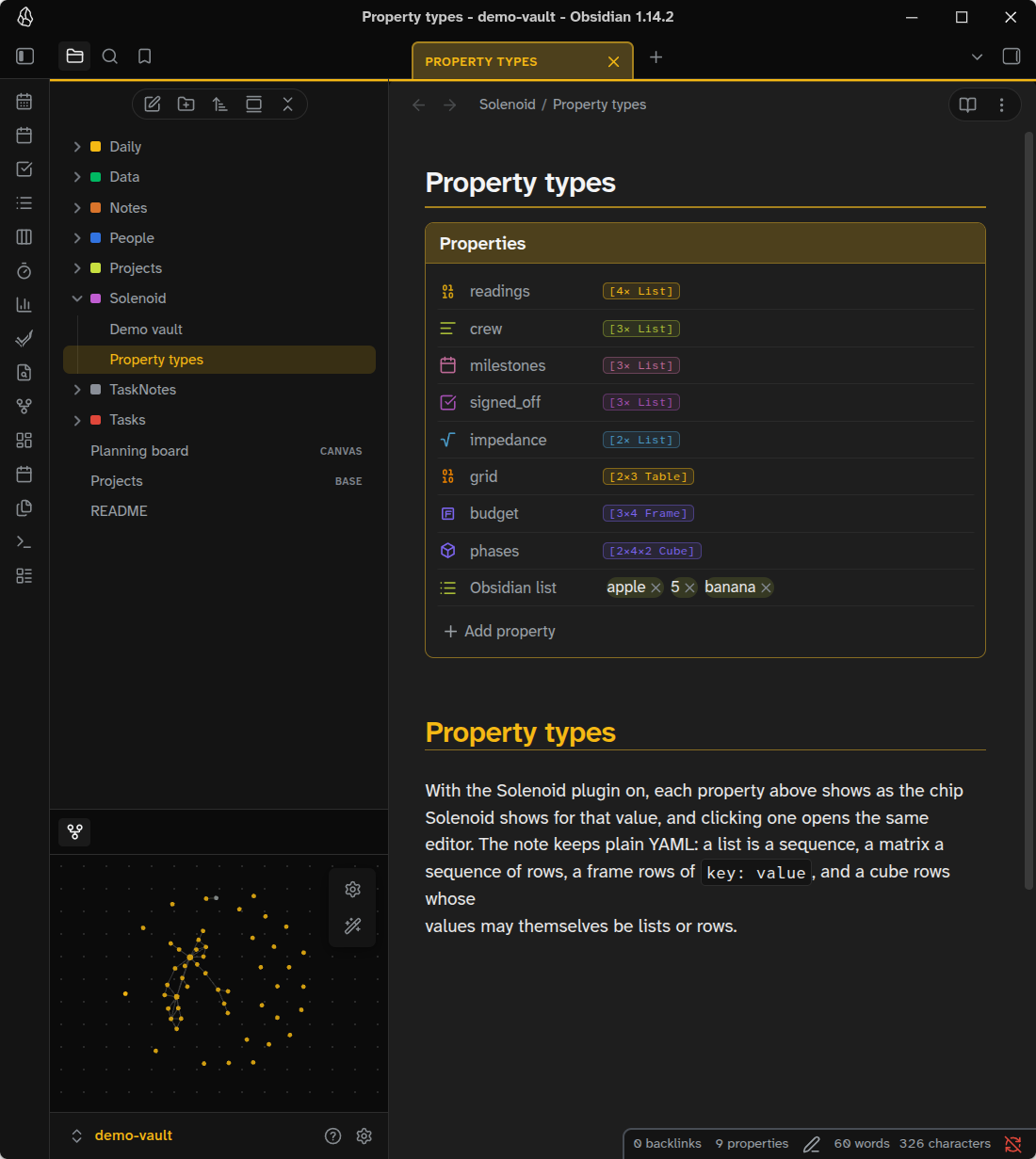Expand the Daily folder
This screenshot has width=1036, height=1159.
(77, 147)
